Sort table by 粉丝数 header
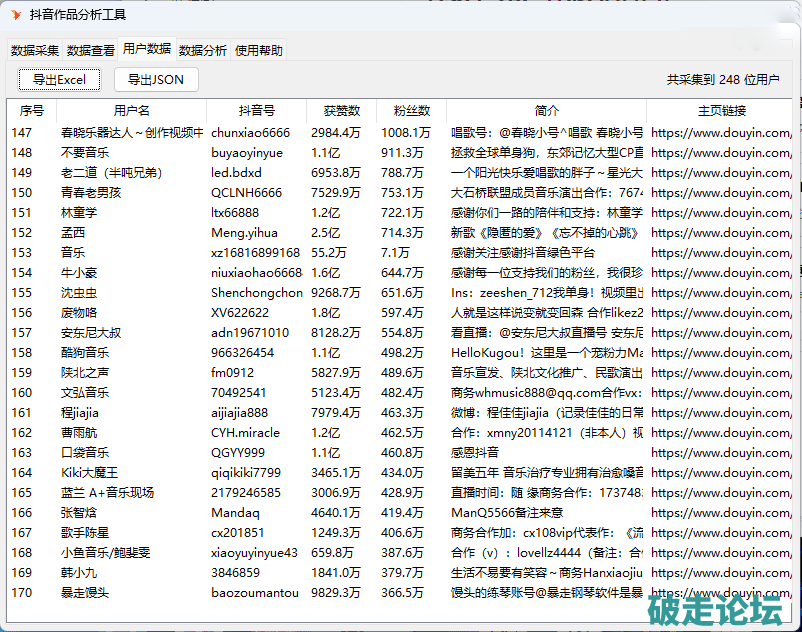Screen dimensions: 802x632 point(412,111)
